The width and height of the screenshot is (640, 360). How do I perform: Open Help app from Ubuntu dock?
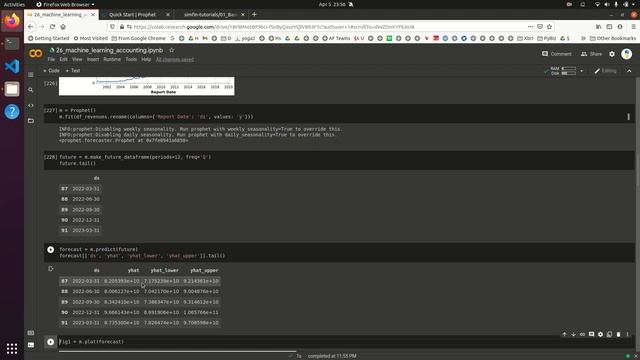pyautogui.click(x=12, y=111)
